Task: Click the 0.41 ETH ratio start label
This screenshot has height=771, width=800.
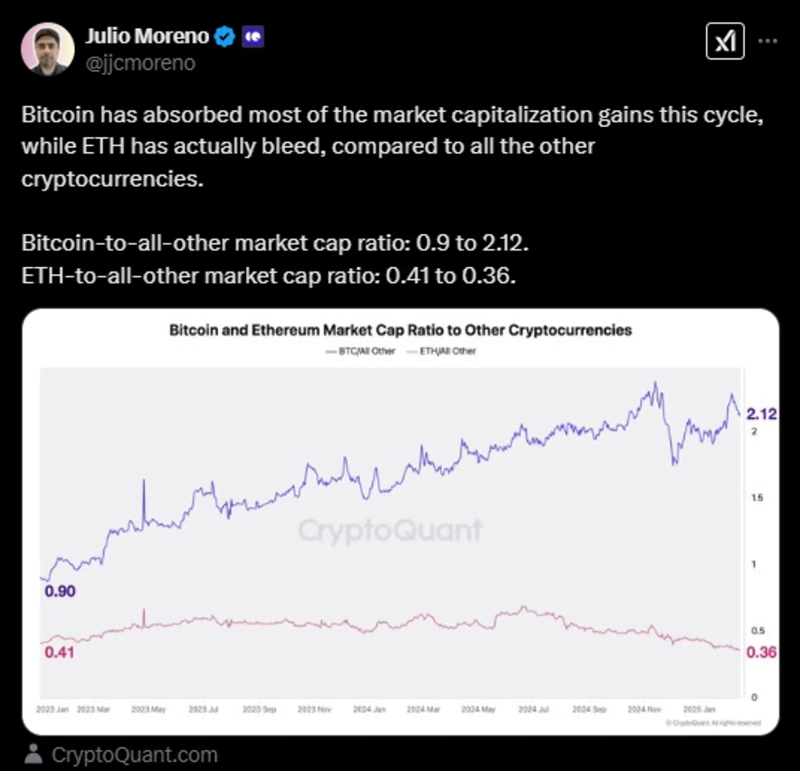Action: [59, 653]
